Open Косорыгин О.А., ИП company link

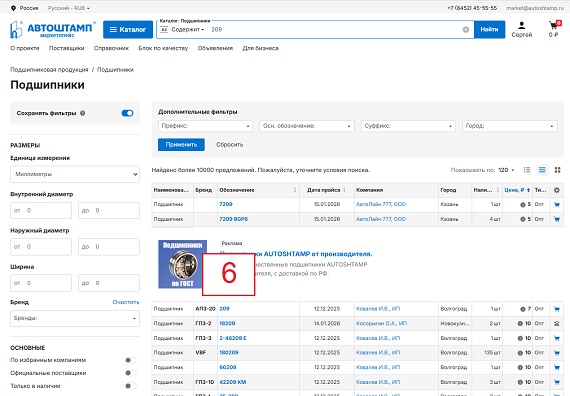(381, 323)
